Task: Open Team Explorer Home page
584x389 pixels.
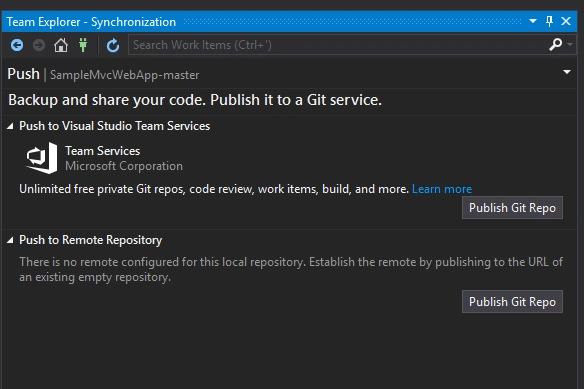Action: coord(61,45)
